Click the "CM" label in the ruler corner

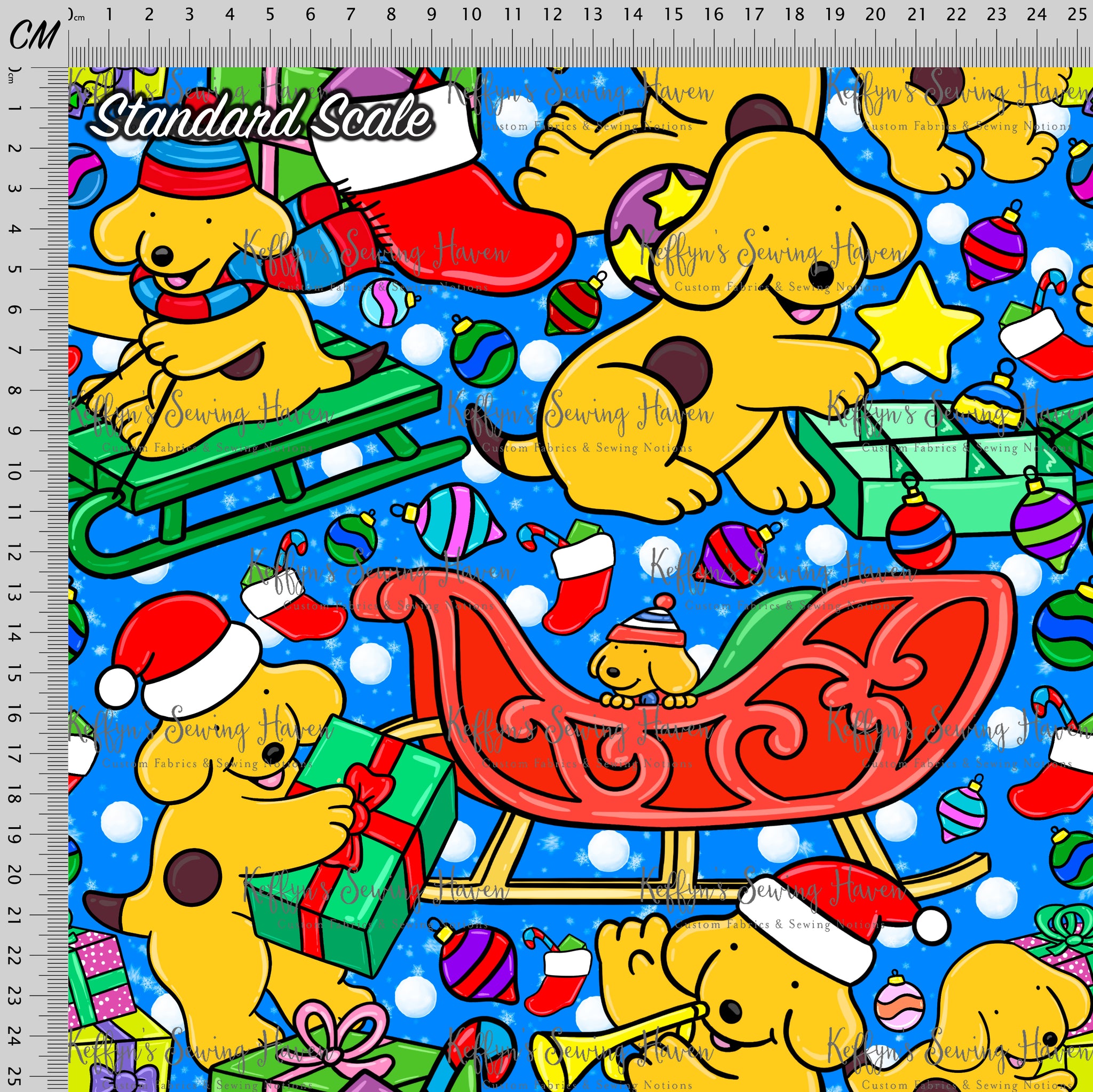pyautogui.click(x=35, y=35)
